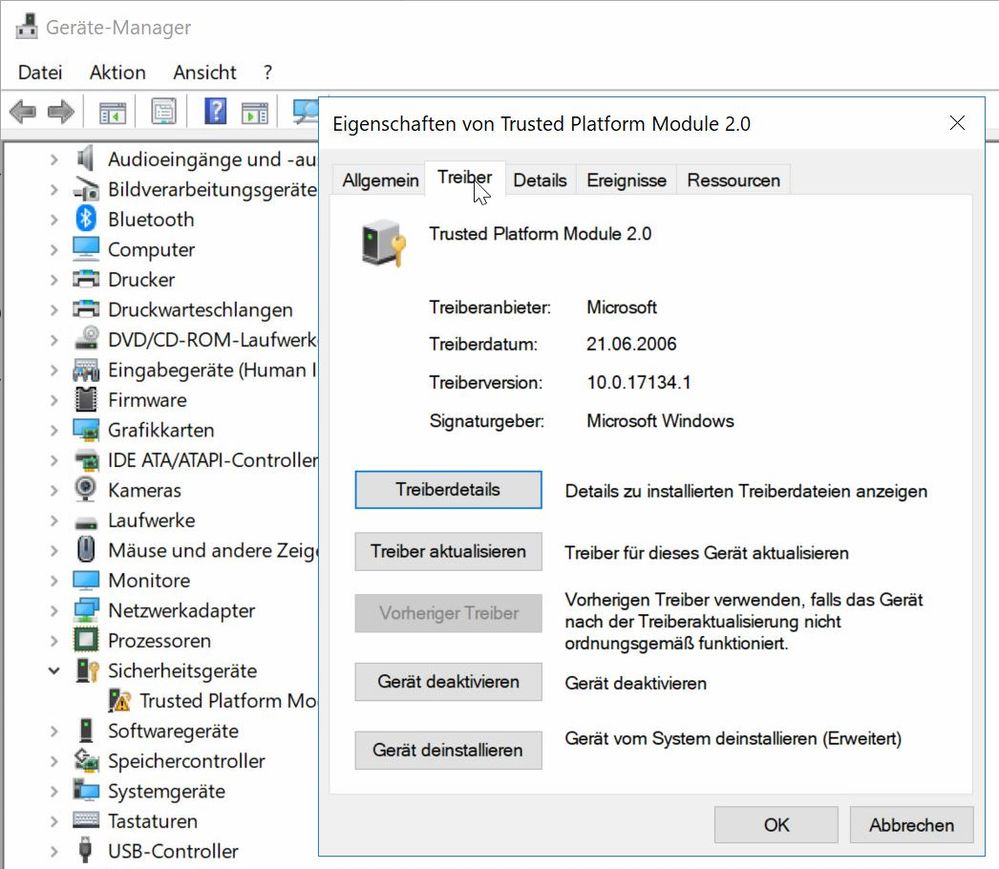The height and width of the screenshot is (869, 999).
Task: Click the blue Help toolbar icon
Action: [x=215, y=112]
